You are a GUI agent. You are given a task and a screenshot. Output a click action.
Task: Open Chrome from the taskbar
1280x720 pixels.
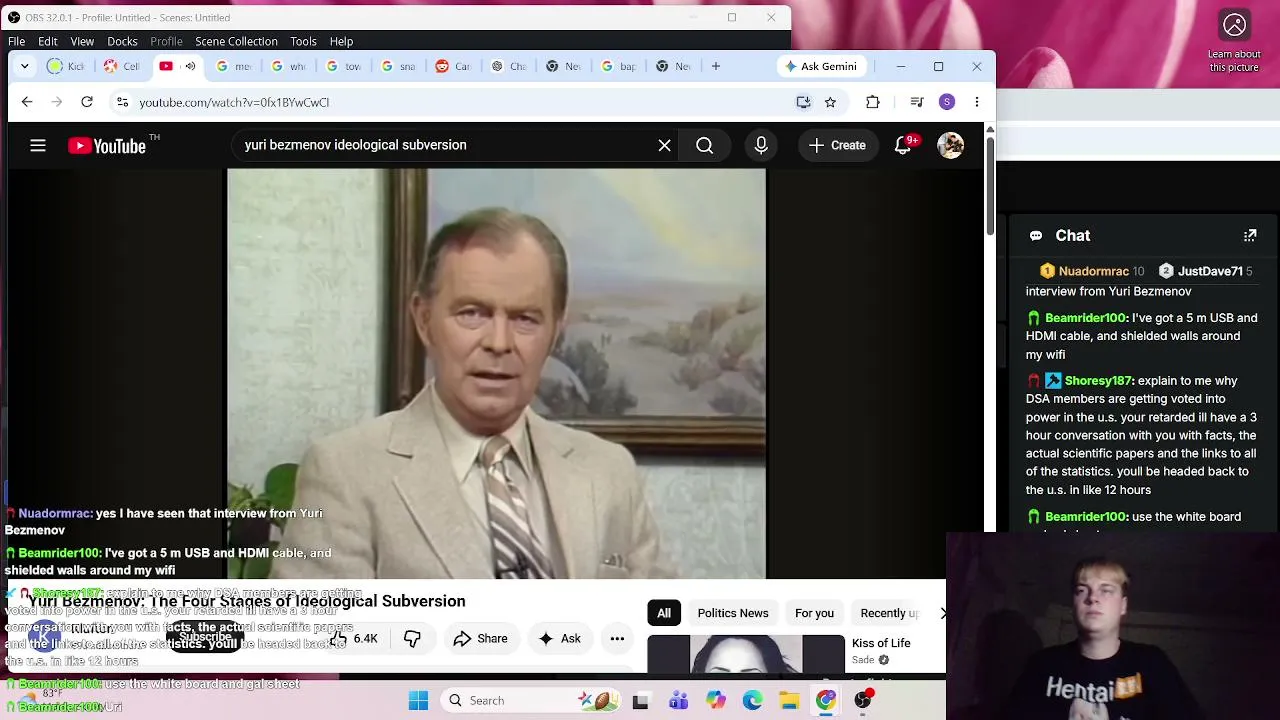826,701
